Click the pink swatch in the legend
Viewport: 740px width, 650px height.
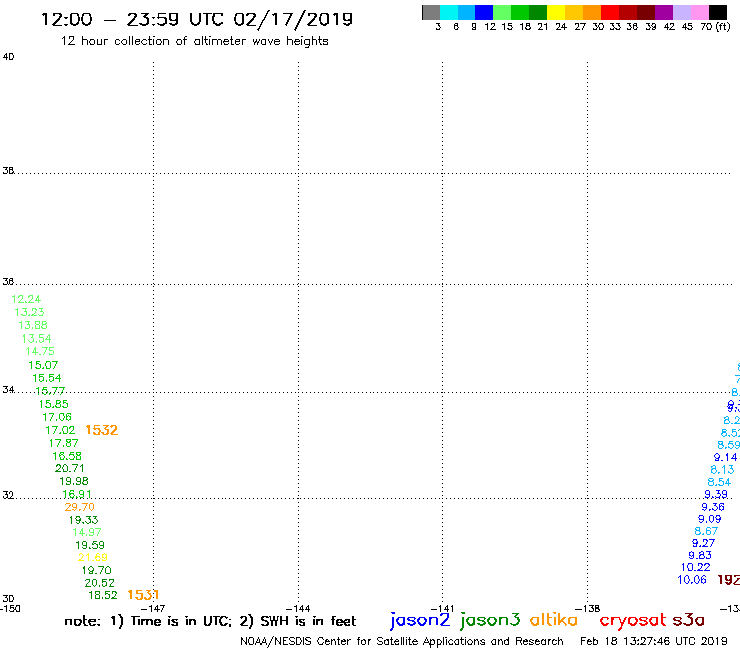click(699, 12)
